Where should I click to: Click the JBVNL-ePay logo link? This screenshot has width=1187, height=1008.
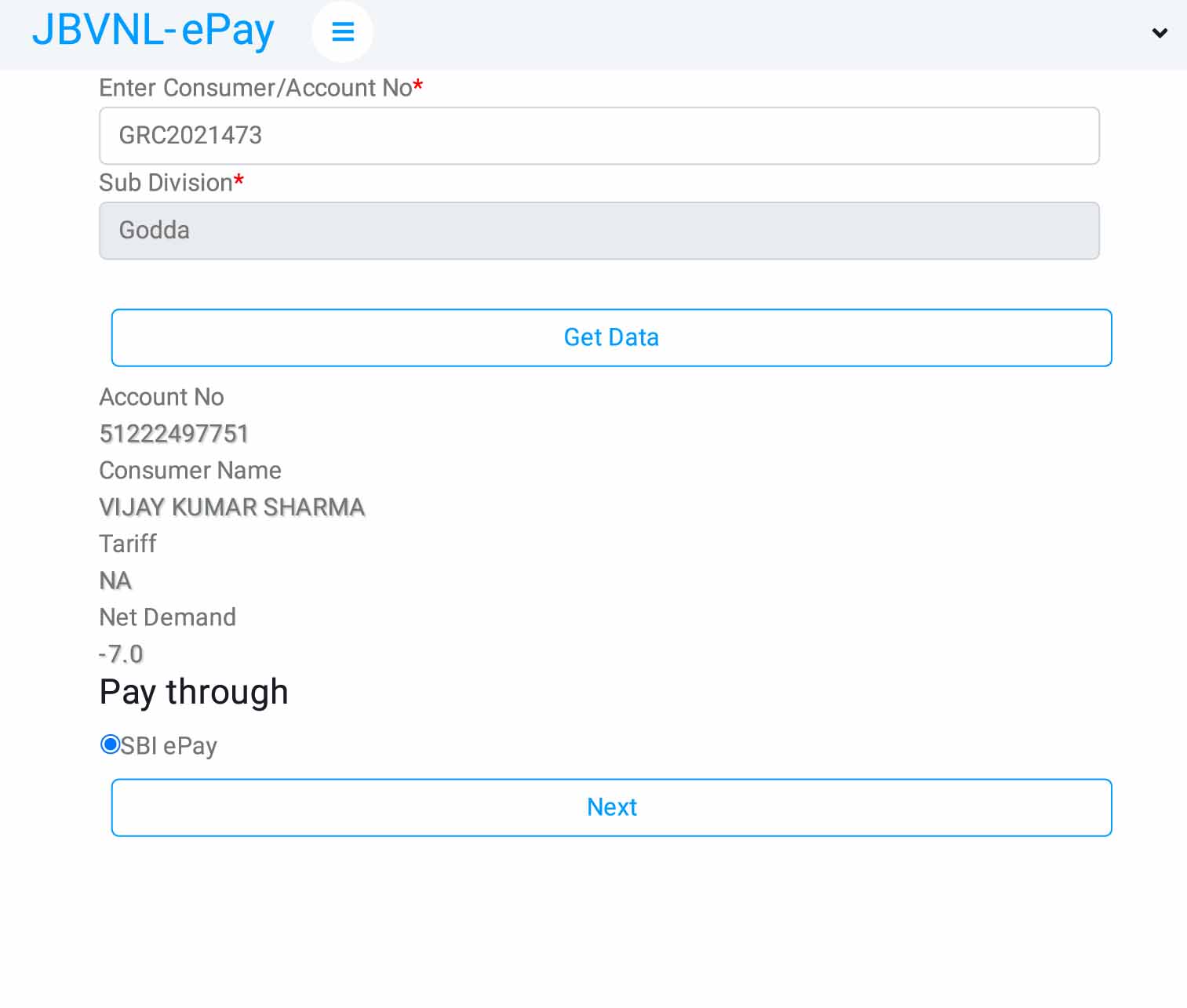[153, 31]
